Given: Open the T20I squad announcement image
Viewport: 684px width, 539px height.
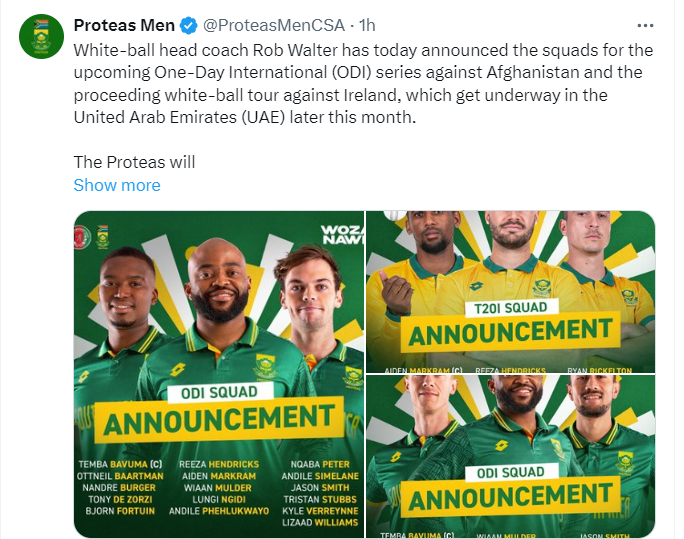Looking at the screenshot, I should point(510,292).
